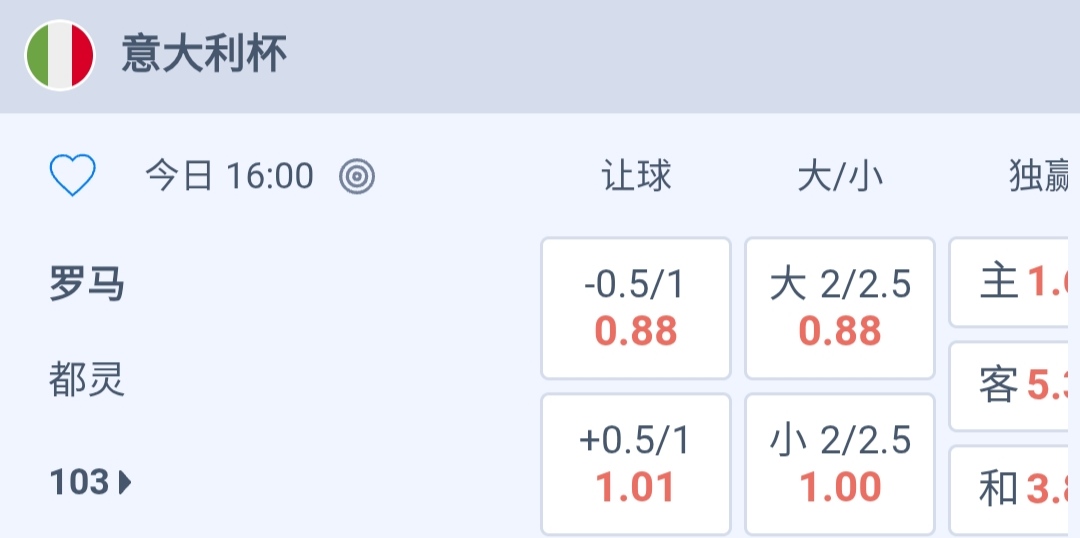Click the 今日 16:00 match time

229,177
